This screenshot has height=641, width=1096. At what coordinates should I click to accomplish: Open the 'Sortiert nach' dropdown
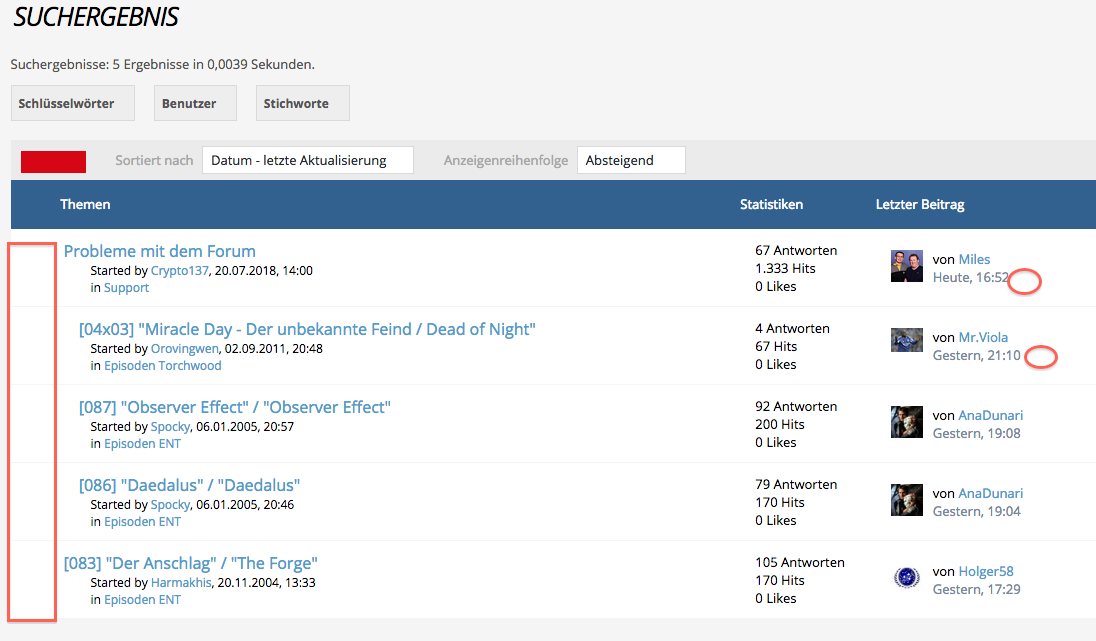click(x=307, y=160)
